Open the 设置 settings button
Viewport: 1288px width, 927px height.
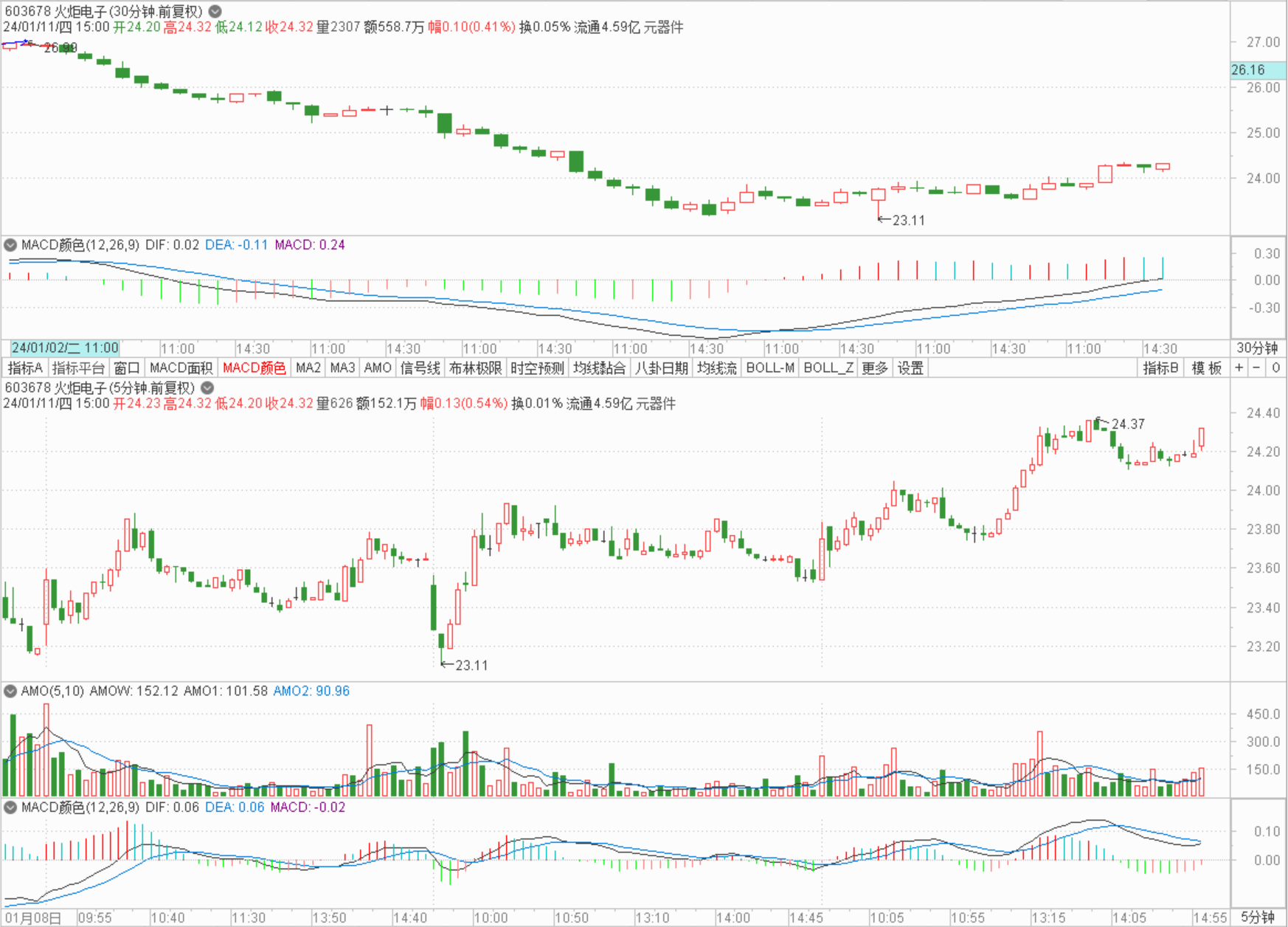910,368
